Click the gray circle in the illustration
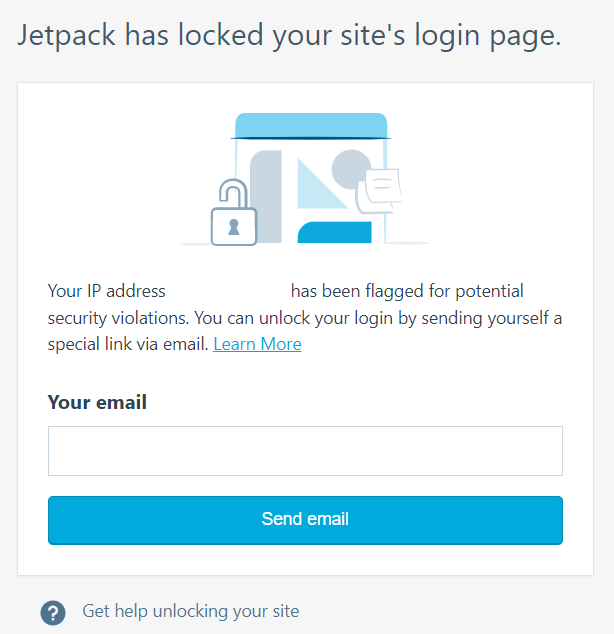 click(x=350, y=168)
